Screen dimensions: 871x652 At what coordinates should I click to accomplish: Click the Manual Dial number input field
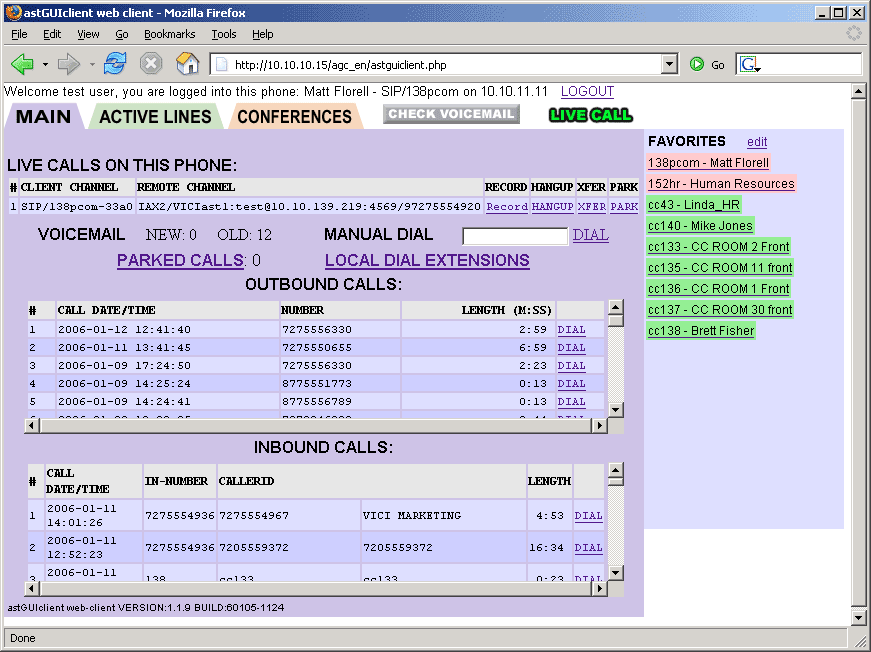point(515,236)
